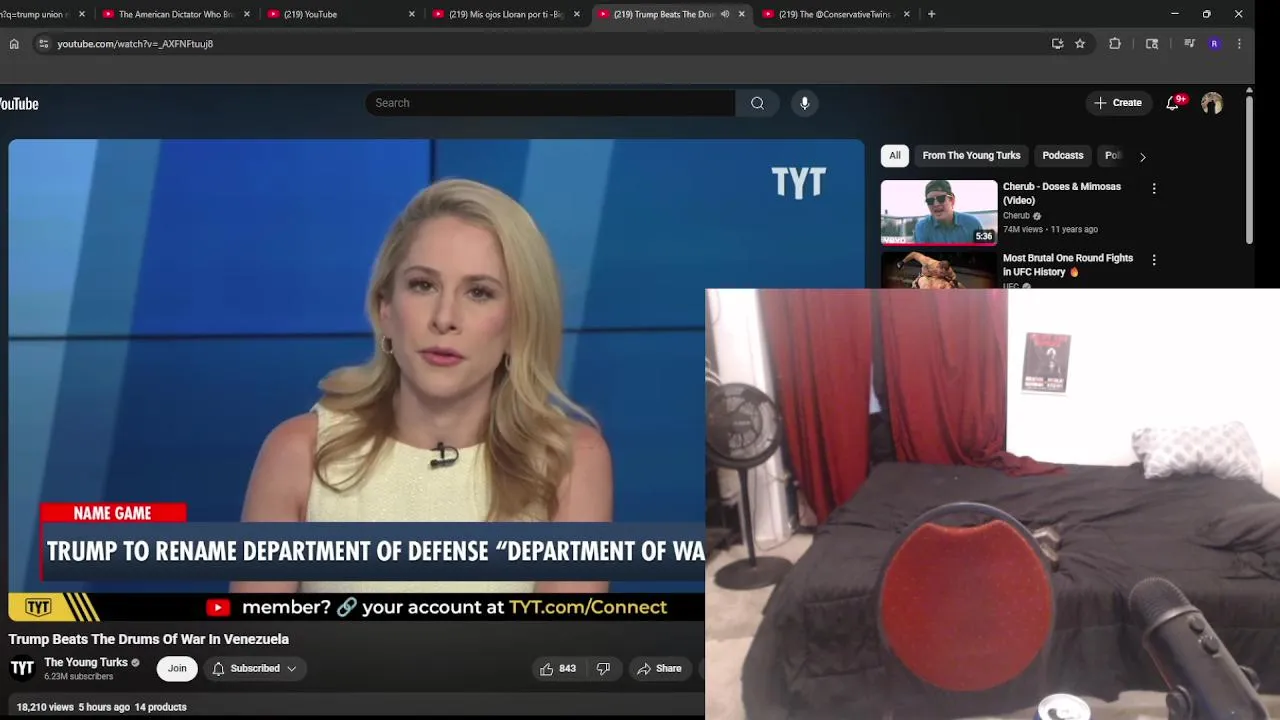The image size is (1280, 720).
Task: Select From The Young Turks chip
Action: tap(971, 156)
